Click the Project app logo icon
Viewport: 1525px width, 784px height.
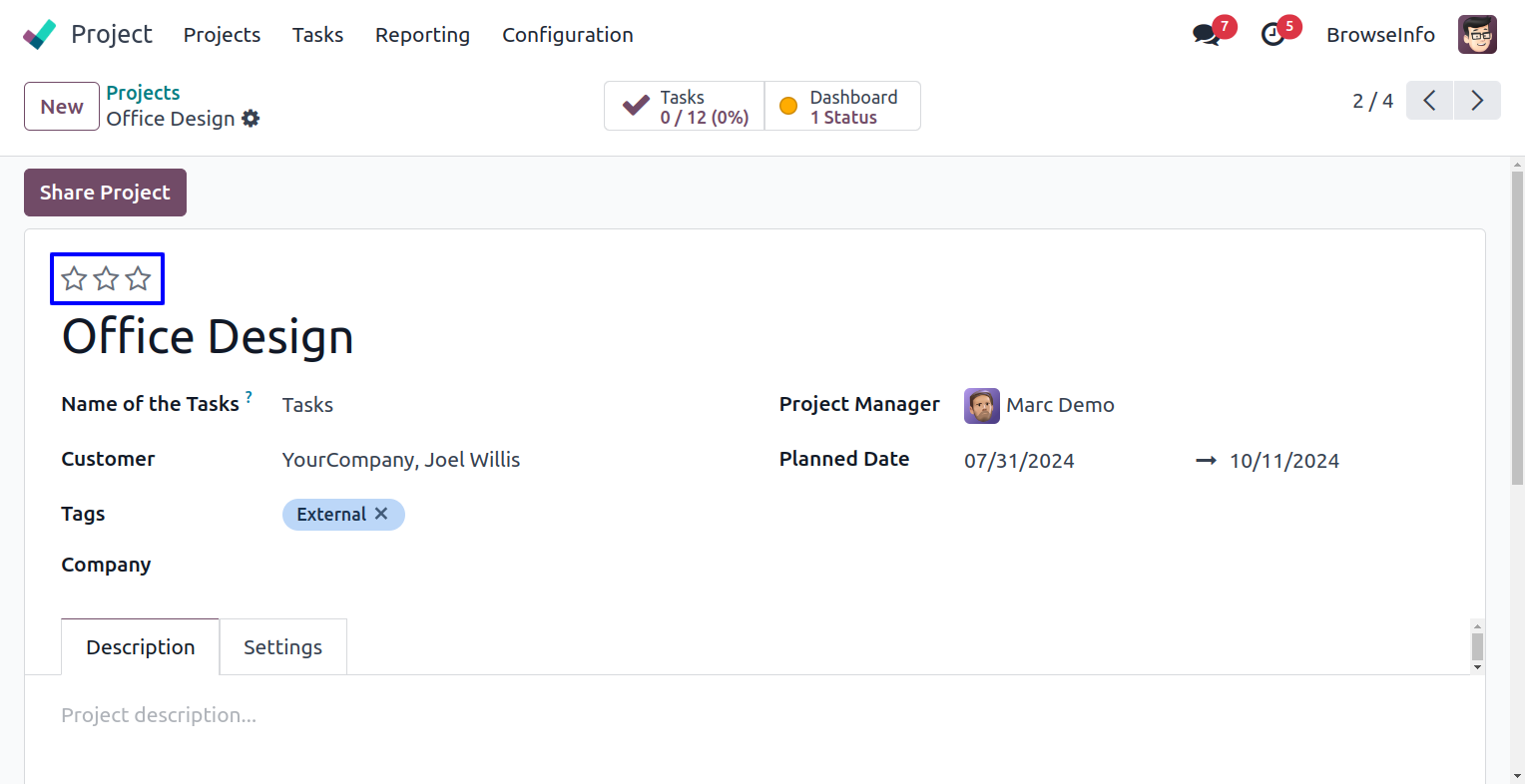click(x=40, y=35)
